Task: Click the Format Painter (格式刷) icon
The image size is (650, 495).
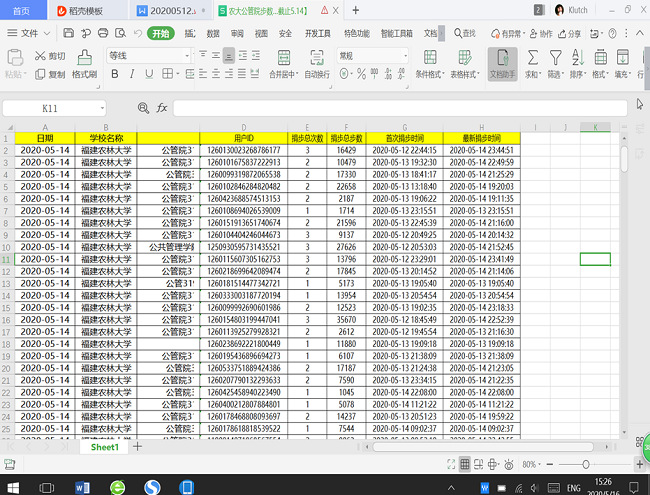Action: coord(85,58)
